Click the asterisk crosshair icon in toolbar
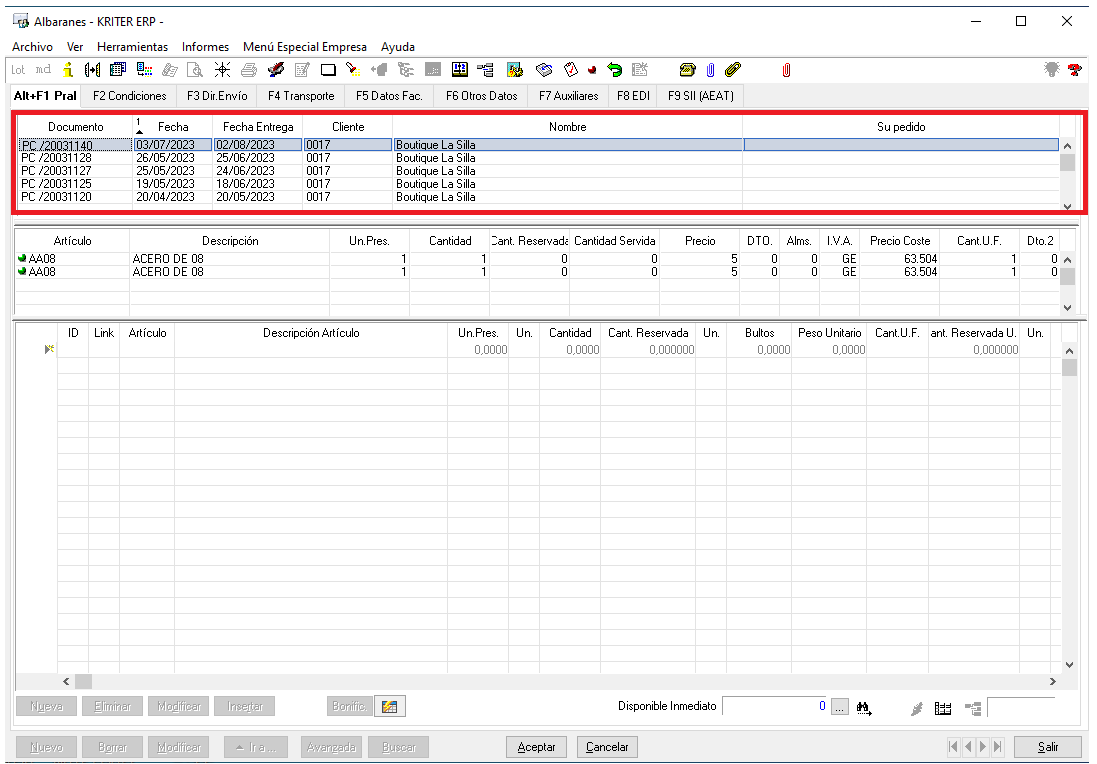This screenshot has width=1097, height=764. click(x=222, y=70)
